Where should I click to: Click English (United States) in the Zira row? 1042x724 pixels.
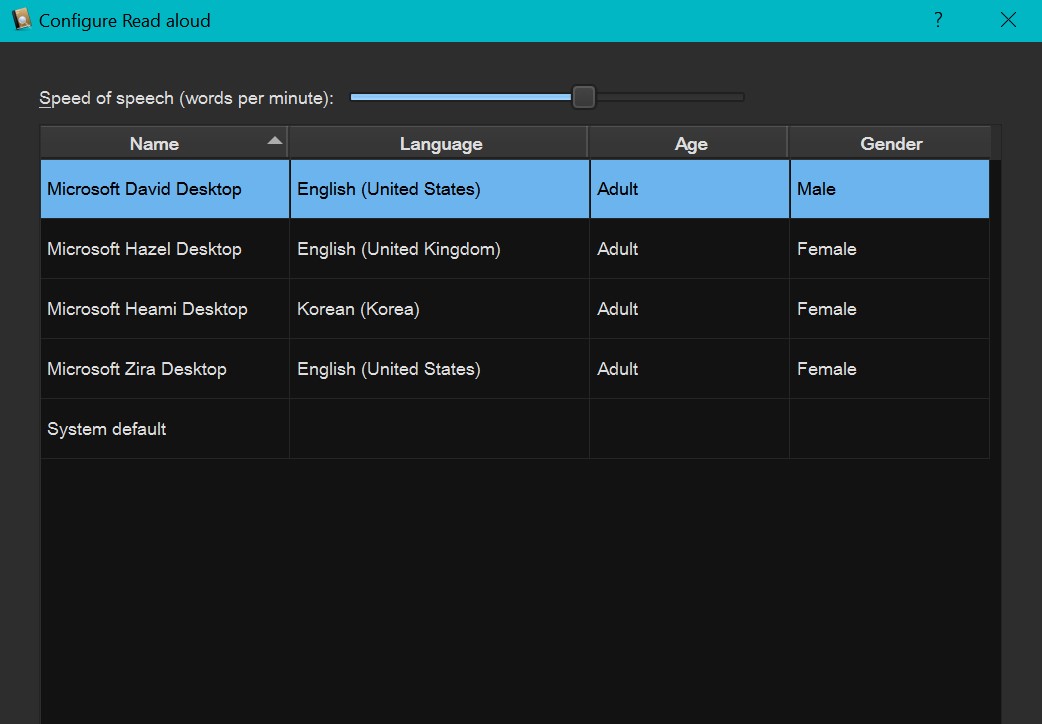pos(439,368)
